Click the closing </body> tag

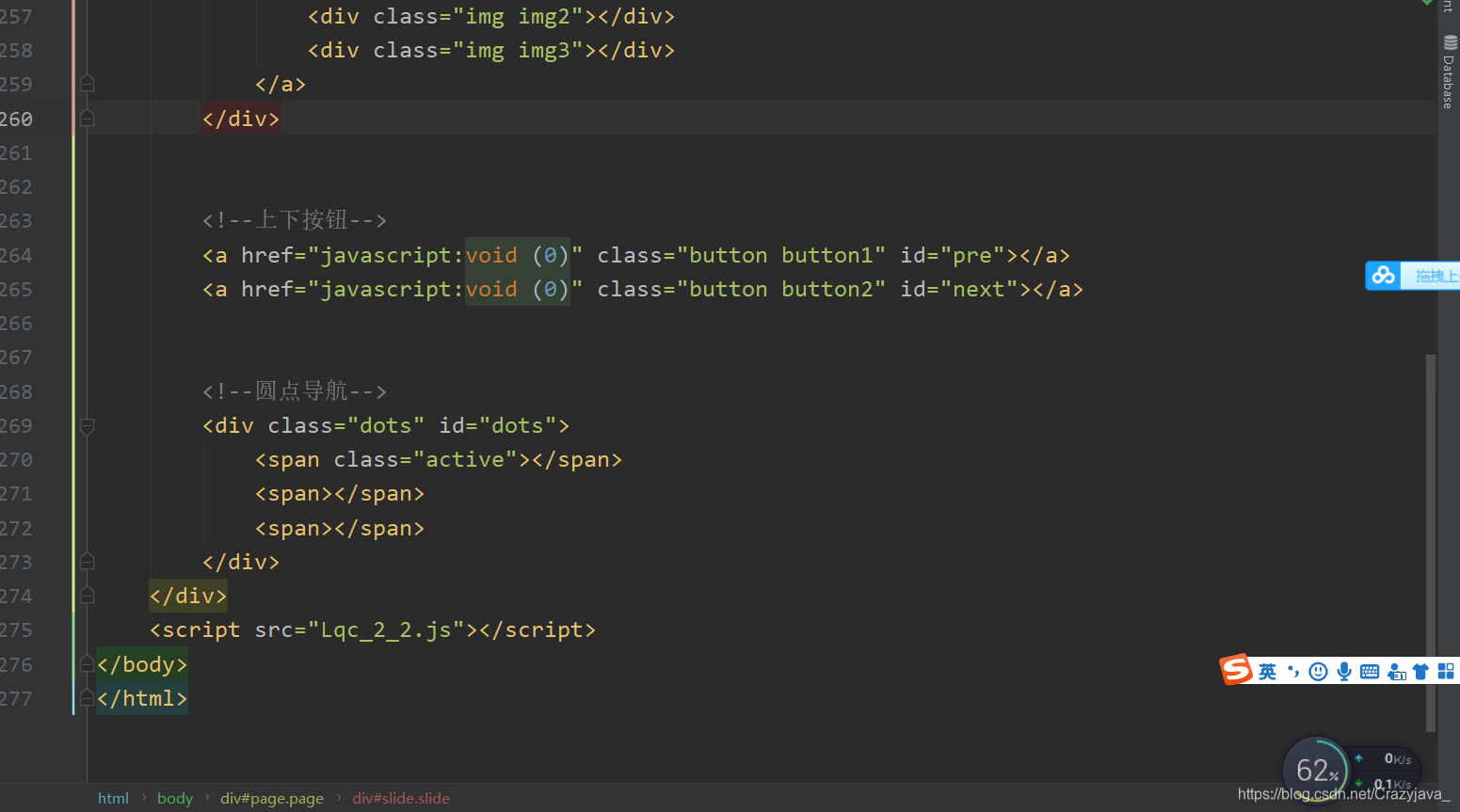click(142, 664)
